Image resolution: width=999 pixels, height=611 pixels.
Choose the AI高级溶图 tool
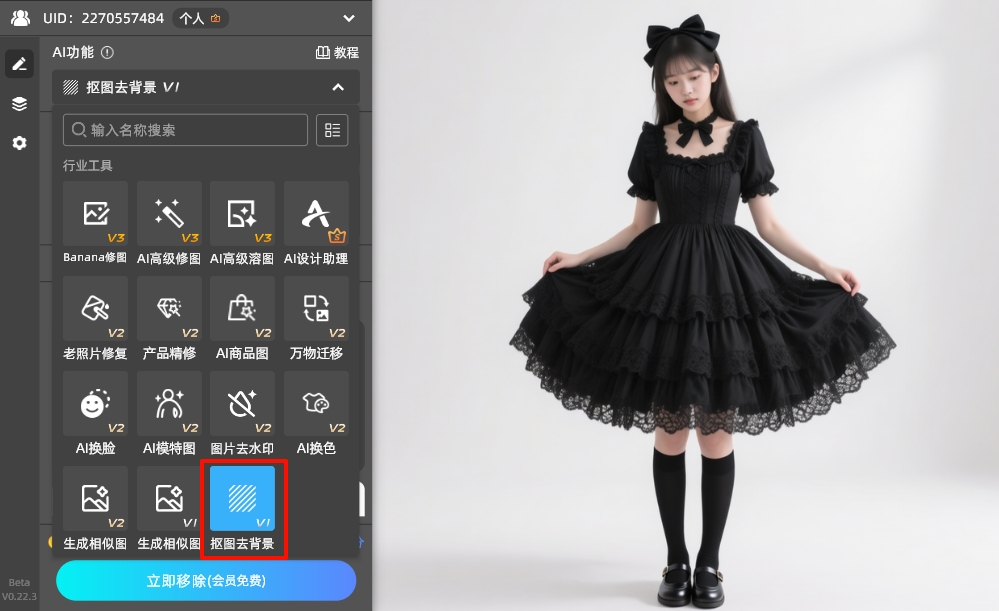(x=242, y=214)
